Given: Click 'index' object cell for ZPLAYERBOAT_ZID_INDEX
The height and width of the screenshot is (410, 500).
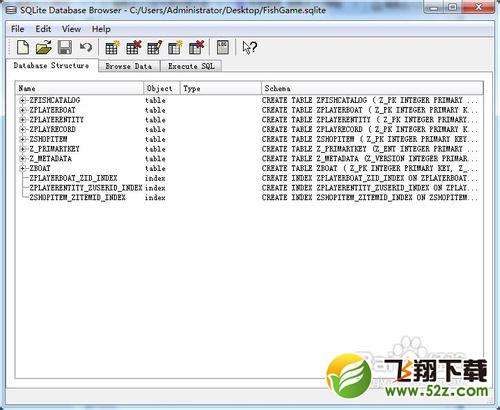Looking at the screenshot, I should 155,178.
